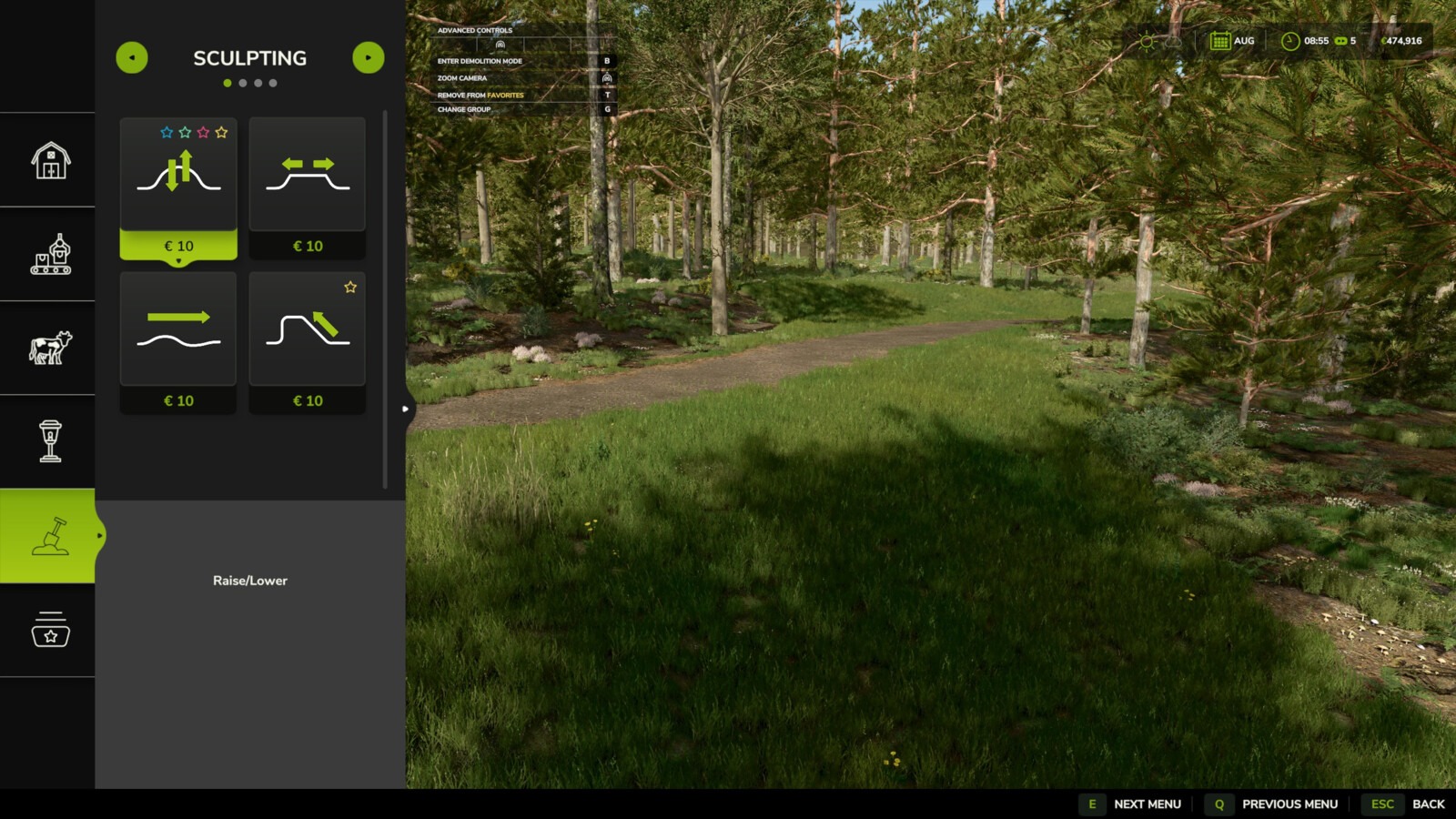Go to previous tab with left arrow
This screenshot has height=819, width=1456.
click(132, 58)
